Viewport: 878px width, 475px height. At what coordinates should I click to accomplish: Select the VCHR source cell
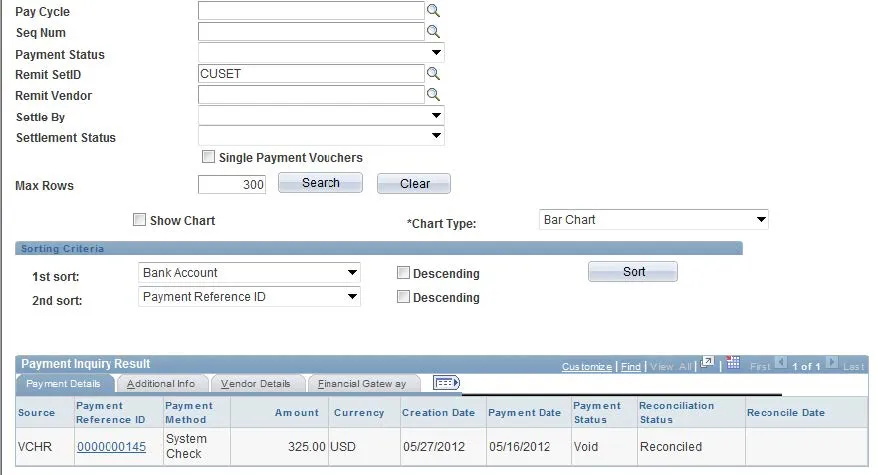pos(45,446)
